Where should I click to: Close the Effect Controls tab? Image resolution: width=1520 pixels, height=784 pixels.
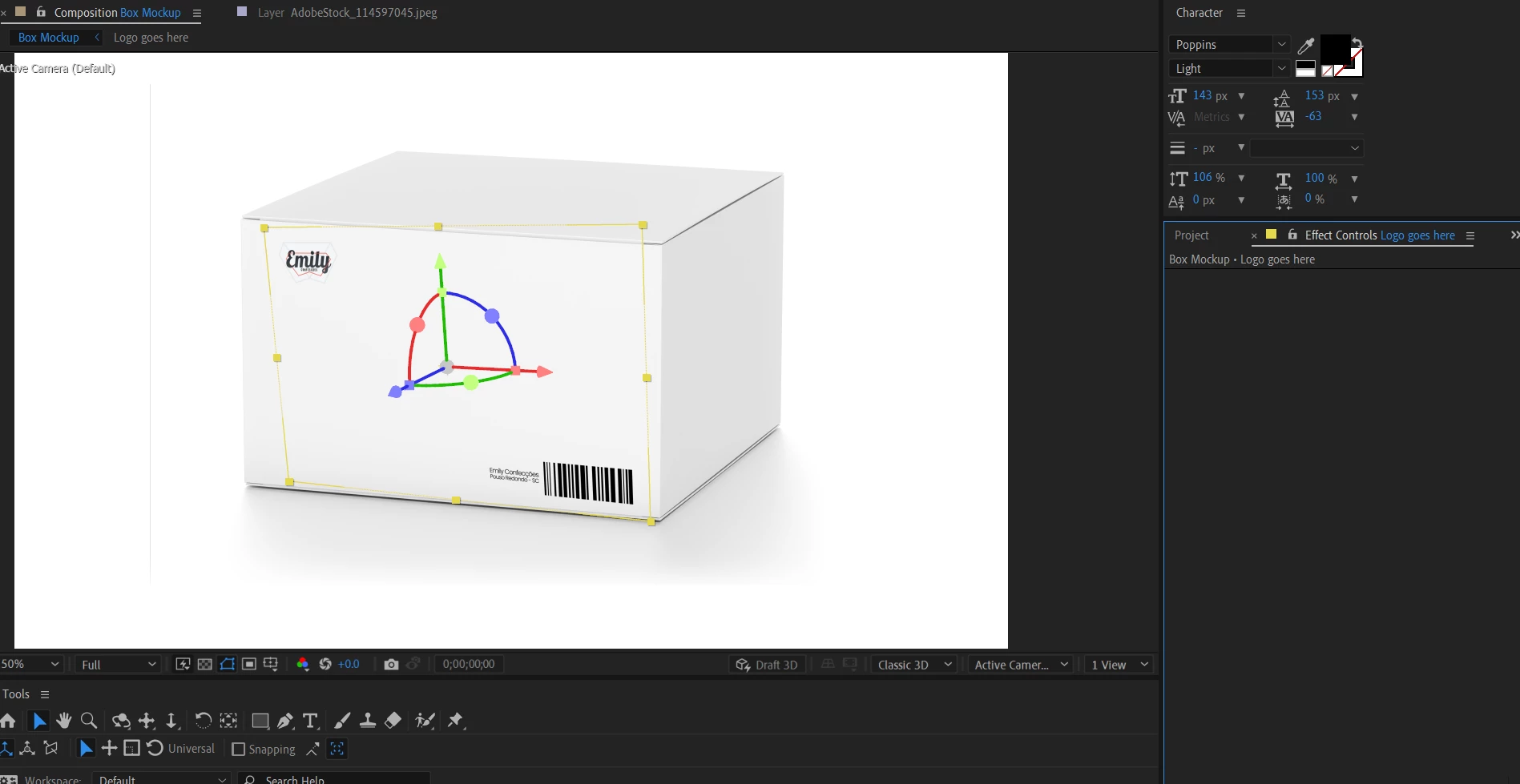point(1254,235)
